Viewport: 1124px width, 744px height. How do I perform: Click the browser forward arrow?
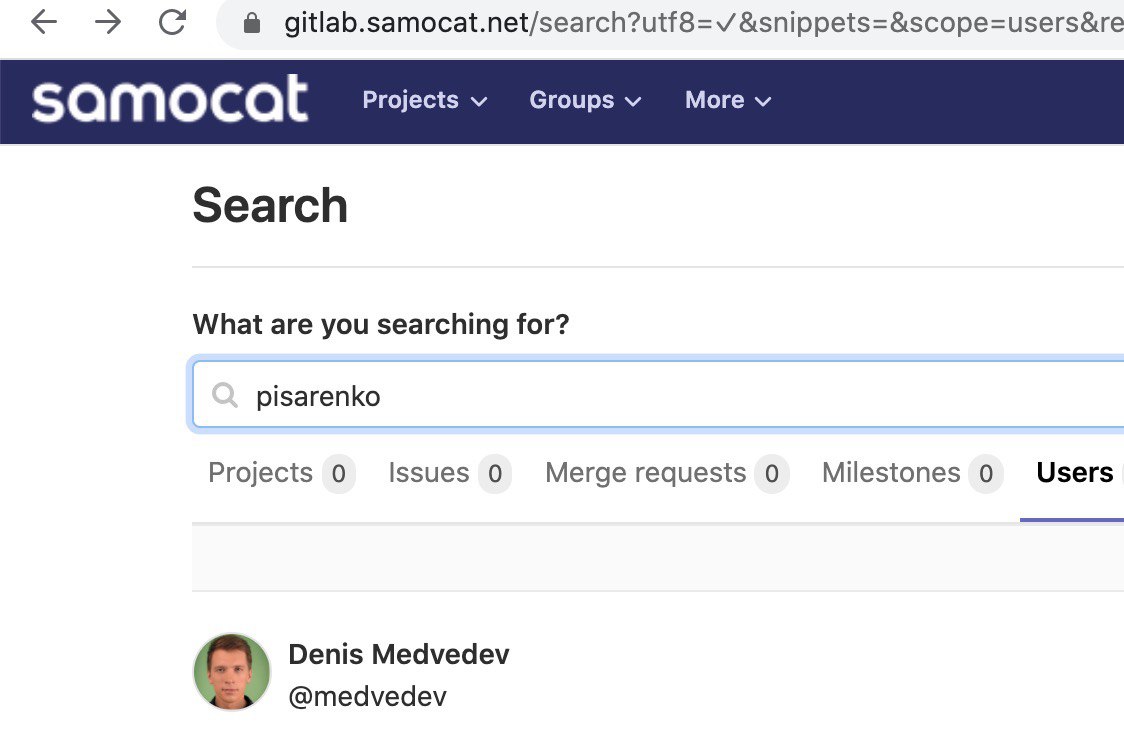[107, 22]
